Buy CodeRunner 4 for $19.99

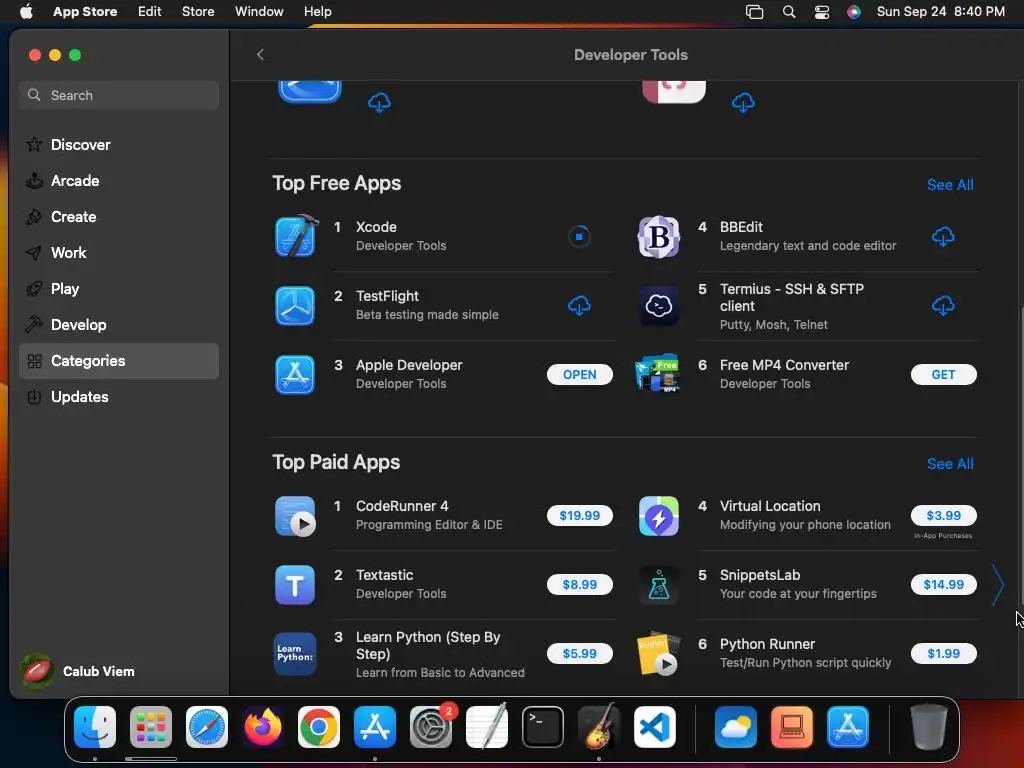tap(579, 515)
